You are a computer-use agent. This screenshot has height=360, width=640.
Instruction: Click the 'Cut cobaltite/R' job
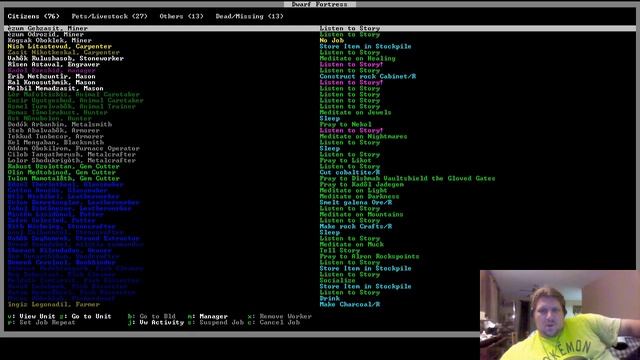pyautogui.click(x=350, y=173)
